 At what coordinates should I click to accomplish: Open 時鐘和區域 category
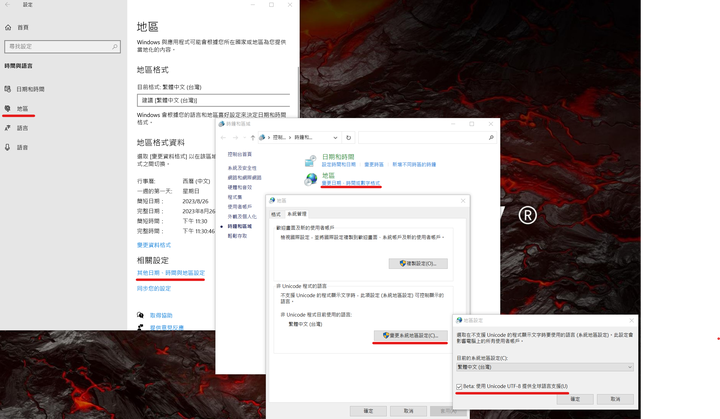tap(240, 226)
